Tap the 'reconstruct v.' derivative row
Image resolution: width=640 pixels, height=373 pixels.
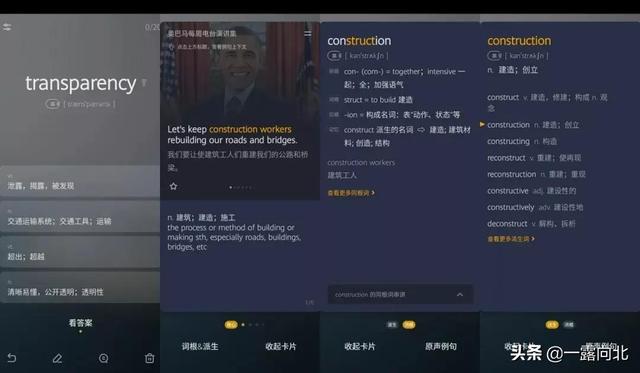[534, 158]
